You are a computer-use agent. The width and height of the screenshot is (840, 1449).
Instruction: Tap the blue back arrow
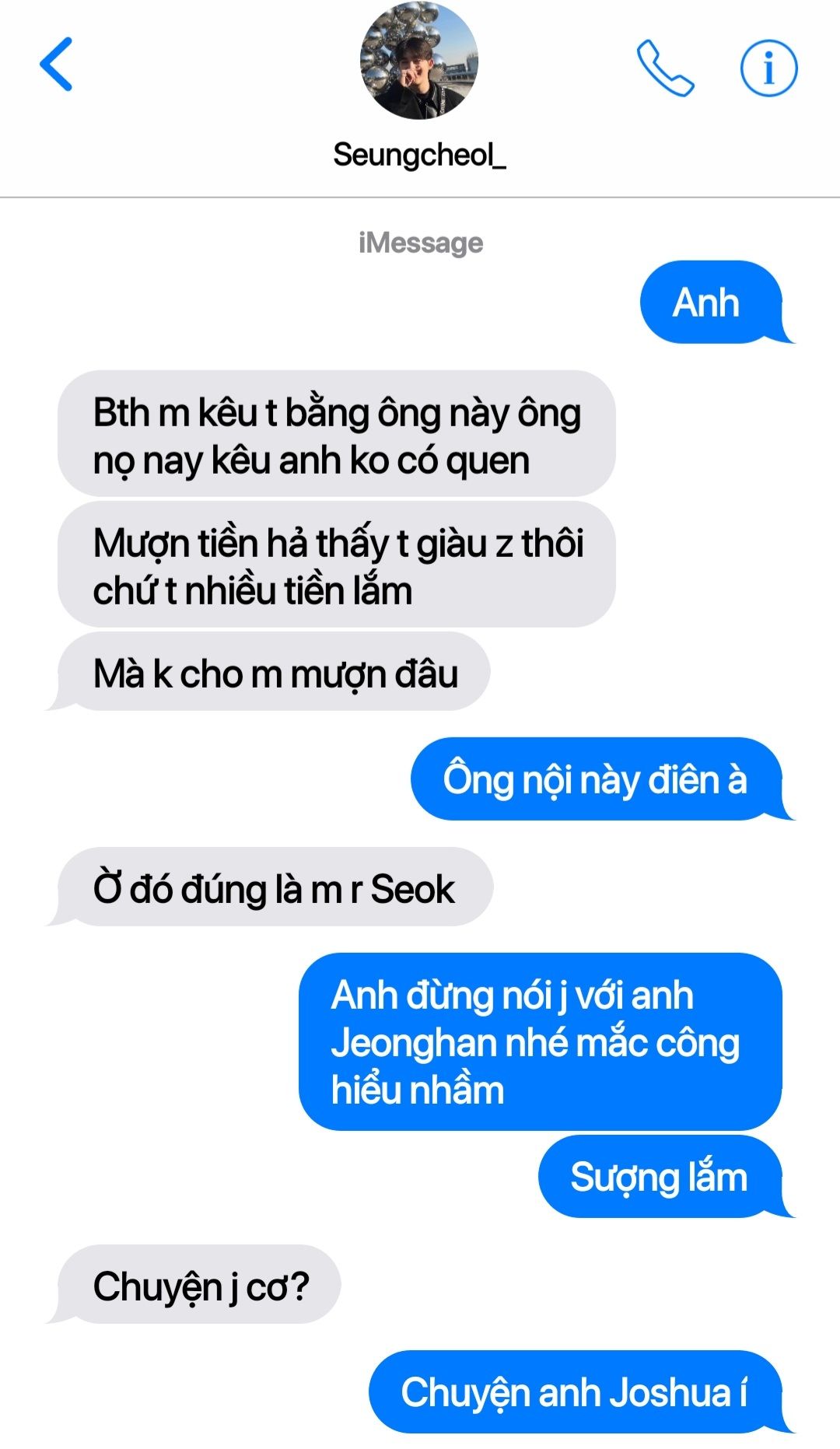pos(56,64)
